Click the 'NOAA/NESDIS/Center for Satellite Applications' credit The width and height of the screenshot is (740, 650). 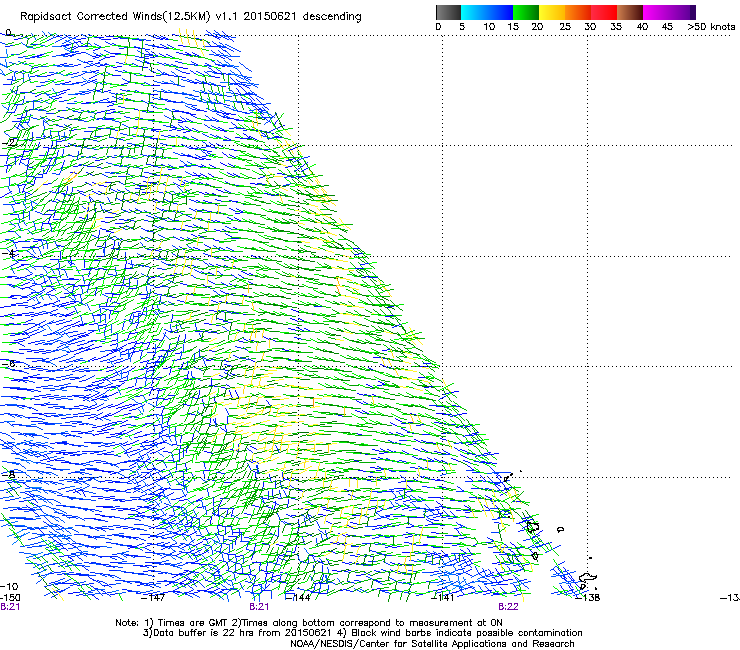coord(432,644)
